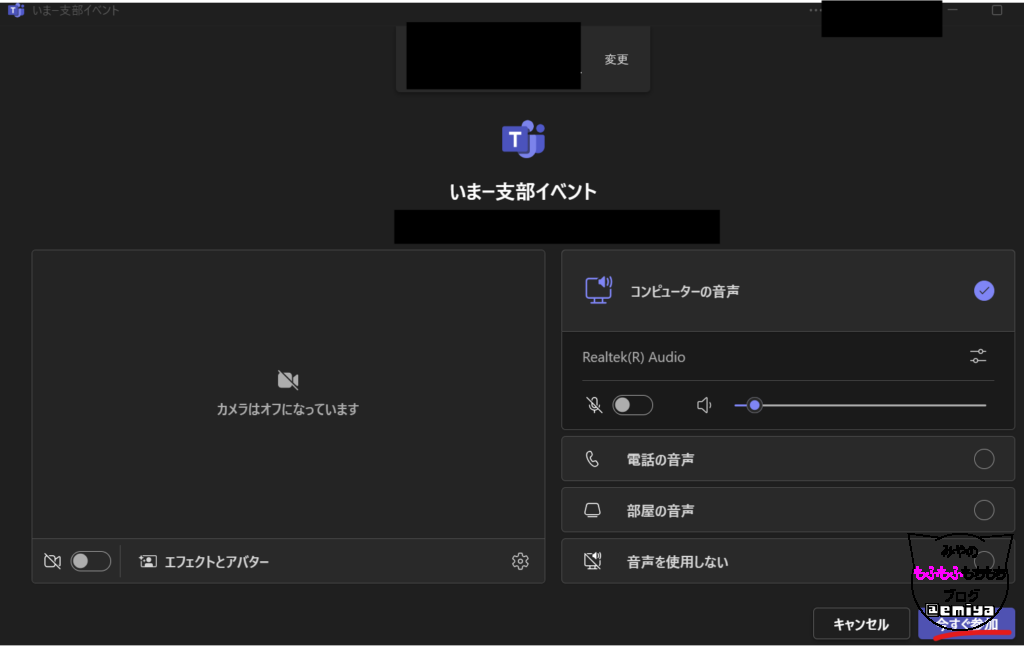Viewport: 1024px width, 646px height.
Task: Select the 部屋の音声 radio button
Action: [x=984, y=510]
